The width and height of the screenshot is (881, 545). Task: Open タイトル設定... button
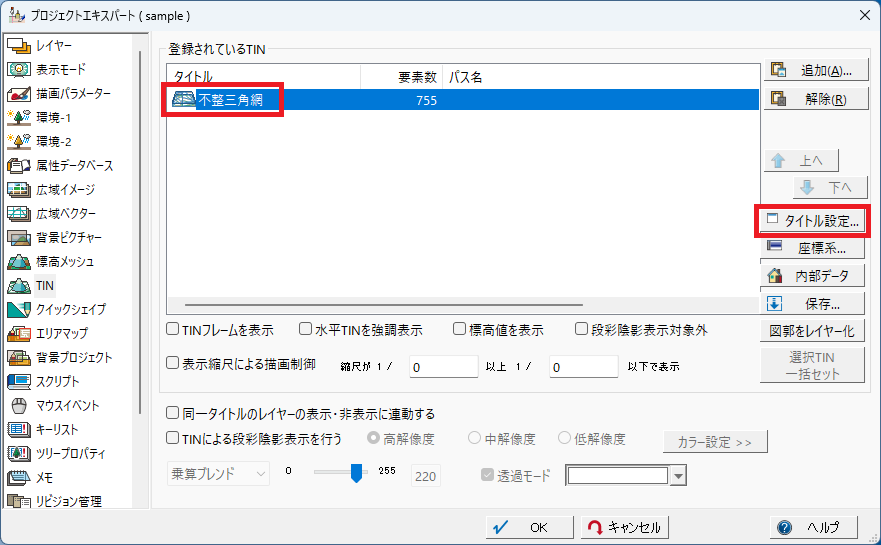point(812,221)
